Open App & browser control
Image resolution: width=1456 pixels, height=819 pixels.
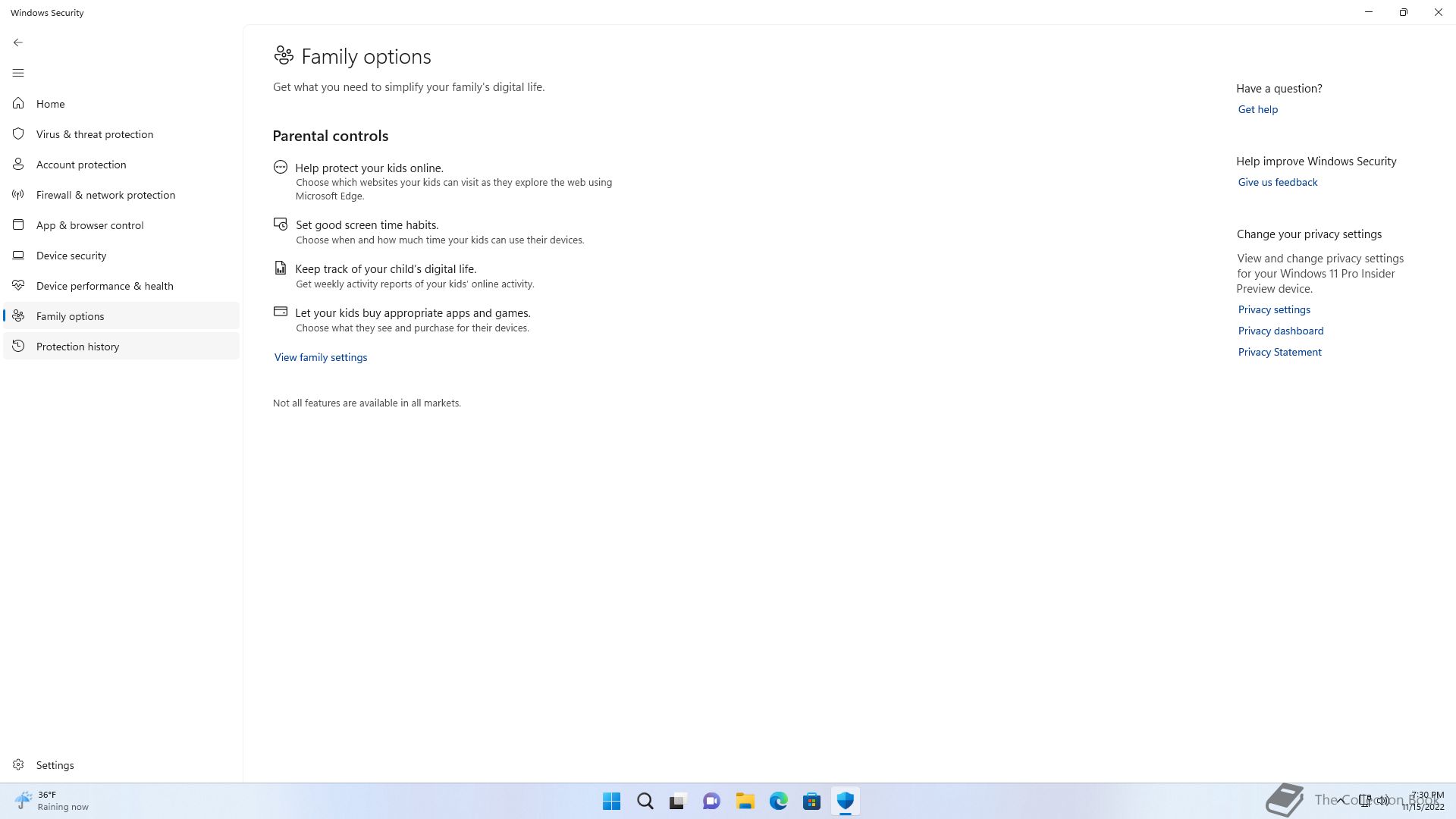click(x=89, y=225)
